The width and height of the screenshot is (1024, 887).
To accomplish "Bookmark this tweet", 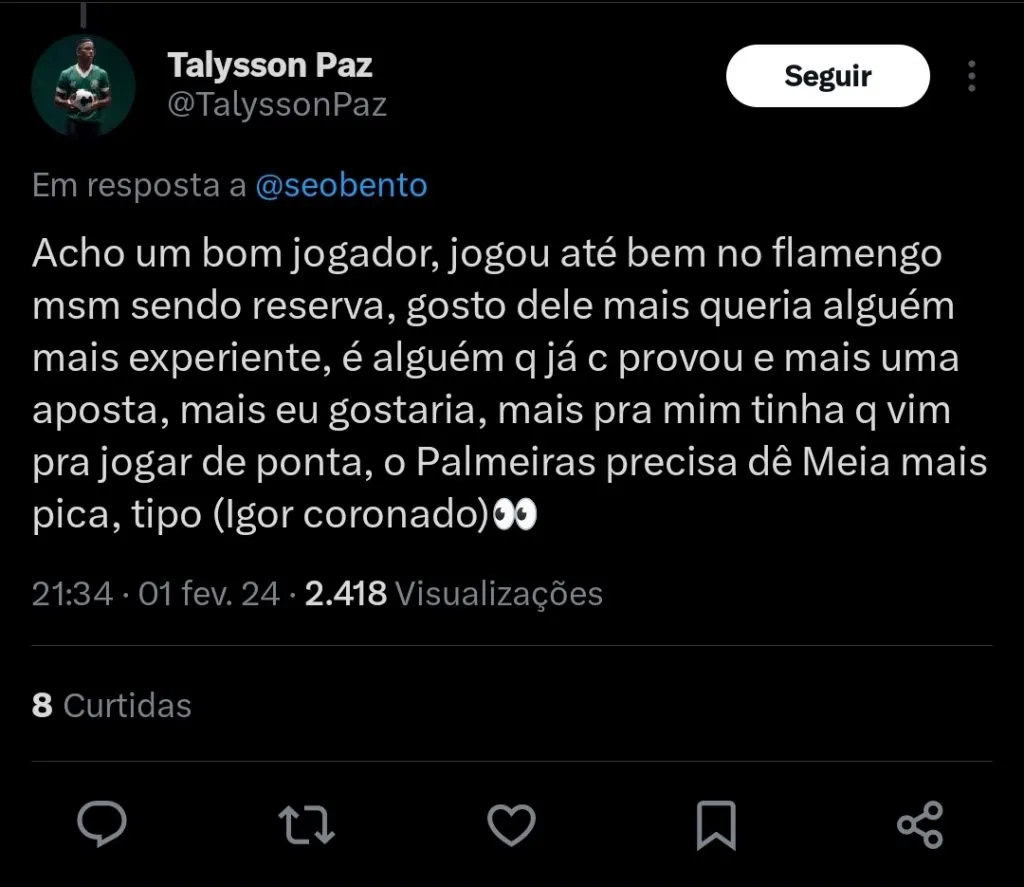I will point(715,825).
